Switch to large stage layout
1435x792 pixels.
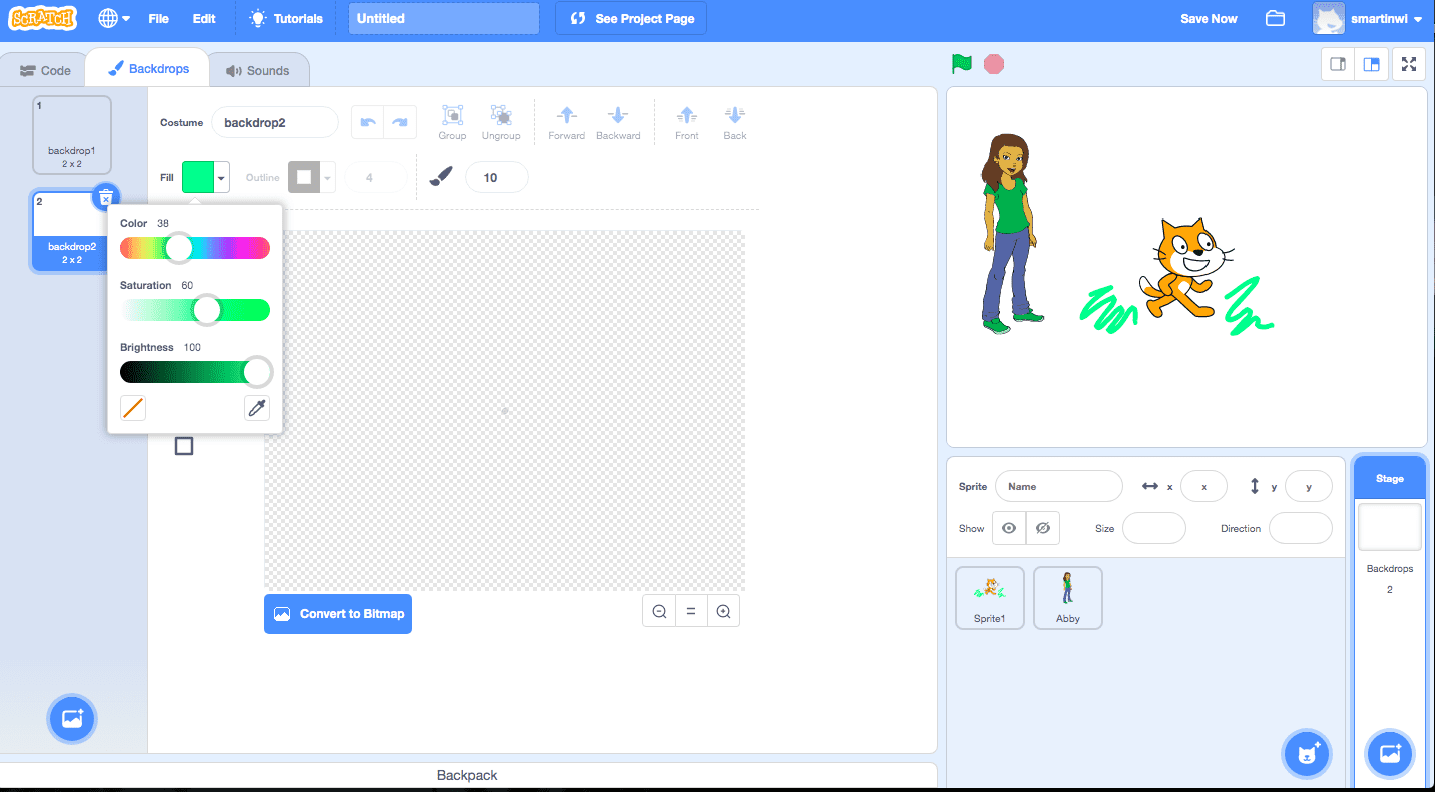pos(1372,64)
